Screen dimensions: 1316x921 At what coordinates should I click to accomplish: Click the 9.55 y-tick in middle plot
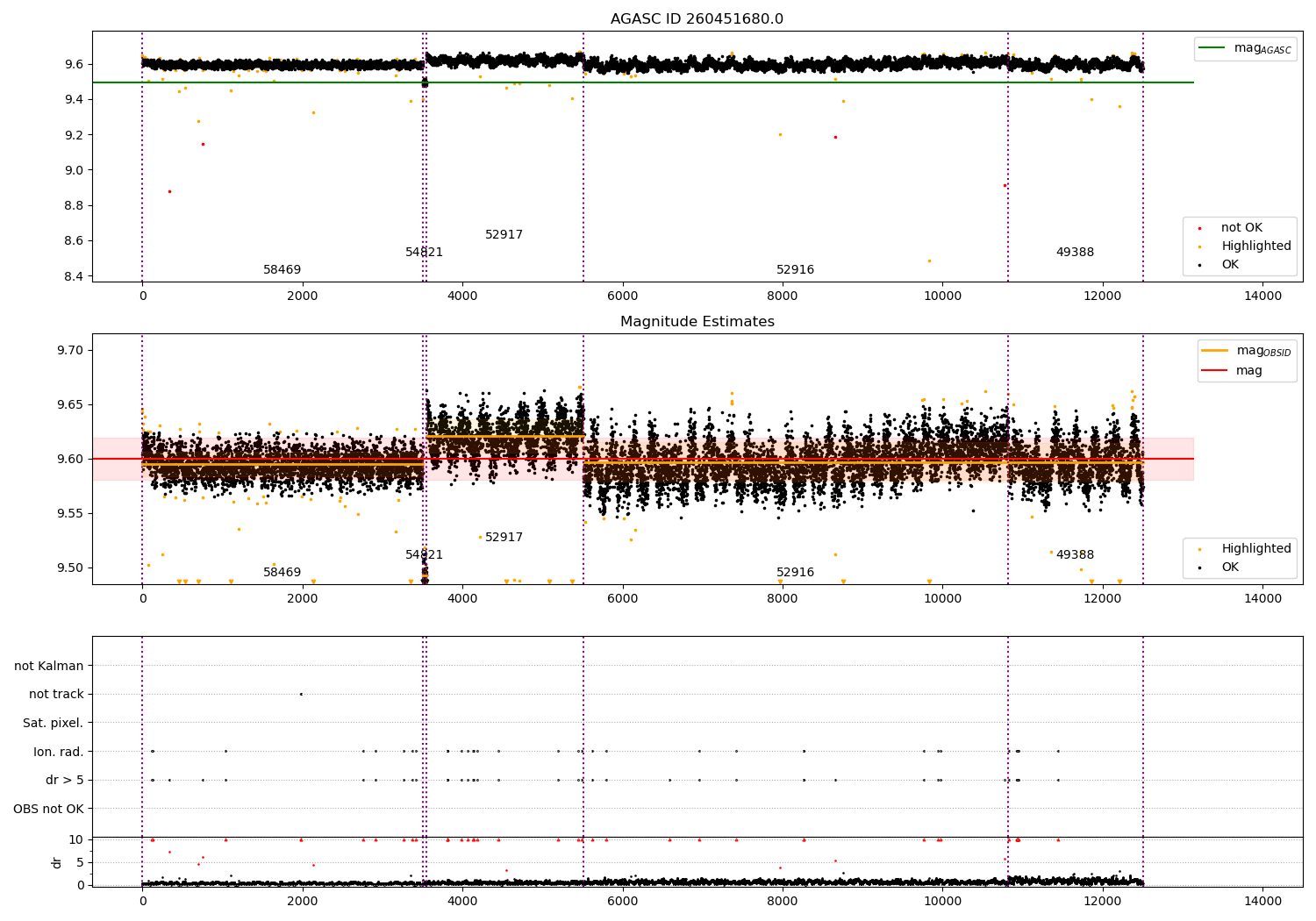(69, 514)
